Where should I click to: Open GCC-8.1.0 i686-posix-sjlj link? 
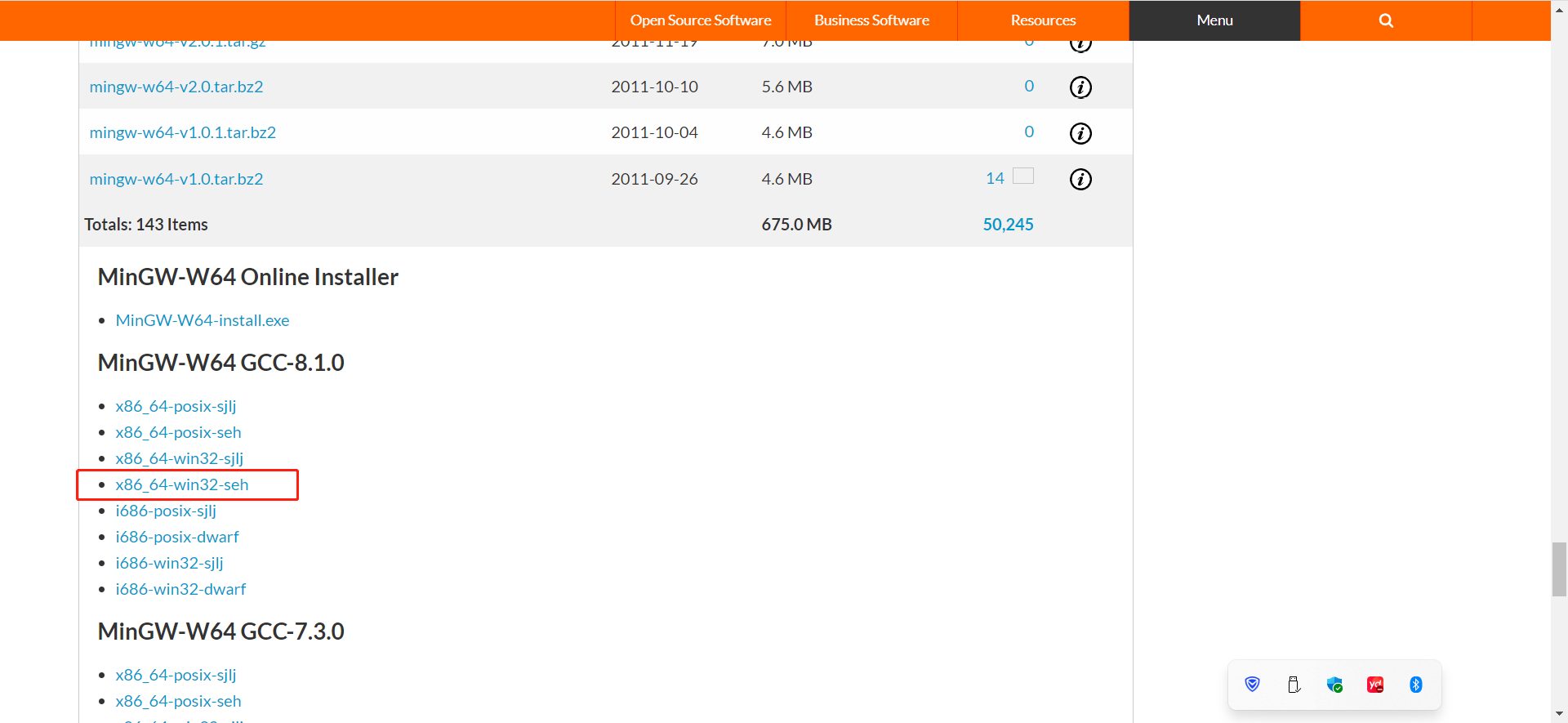[166, 511]
